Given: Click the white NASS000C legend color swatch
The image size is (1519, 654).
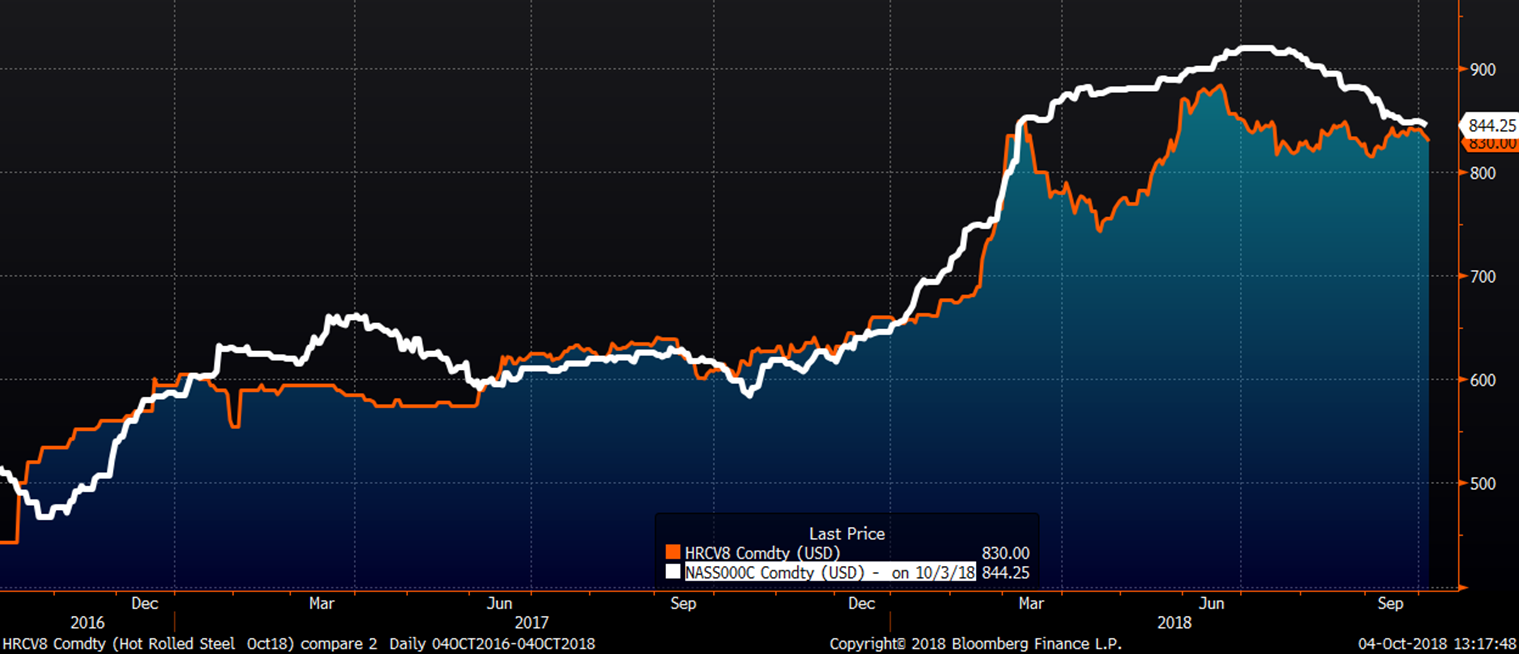Looking at the screenshot, I should (672, 573).
